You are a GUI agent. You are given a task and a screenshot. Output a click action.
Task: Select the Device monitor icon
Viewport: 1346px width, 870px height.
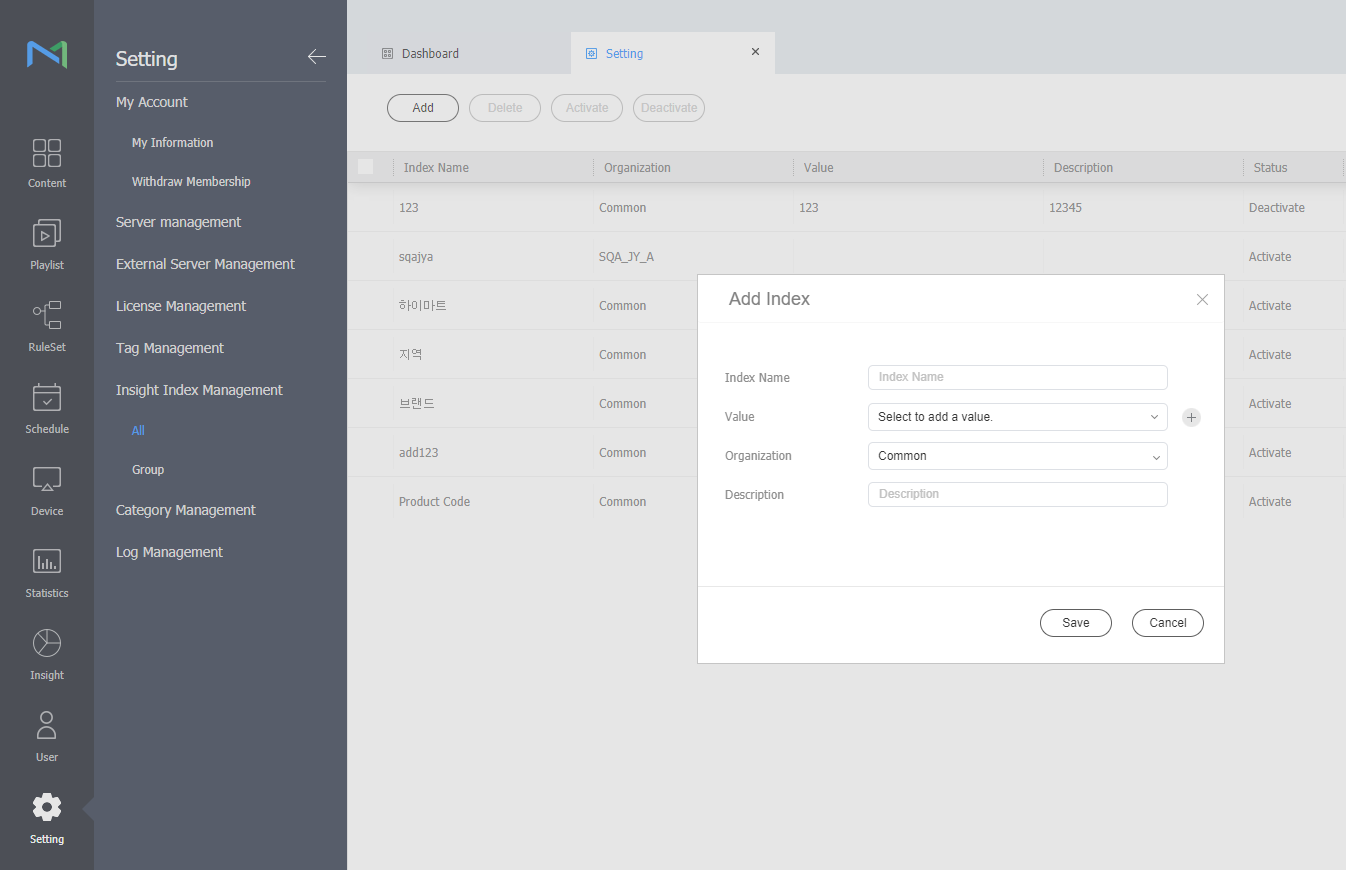click(x=47, y=480)
